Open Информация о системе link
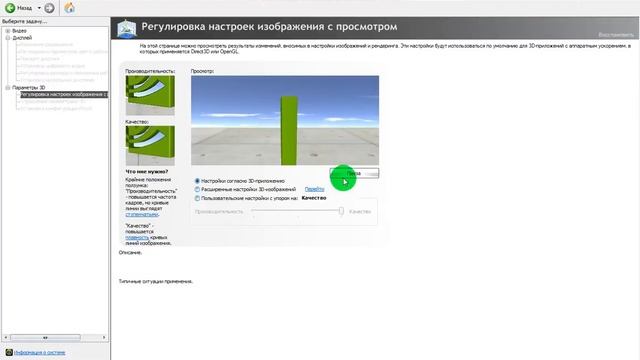The width and height of the screenshot is (640, 360). (x=40, y=352)
